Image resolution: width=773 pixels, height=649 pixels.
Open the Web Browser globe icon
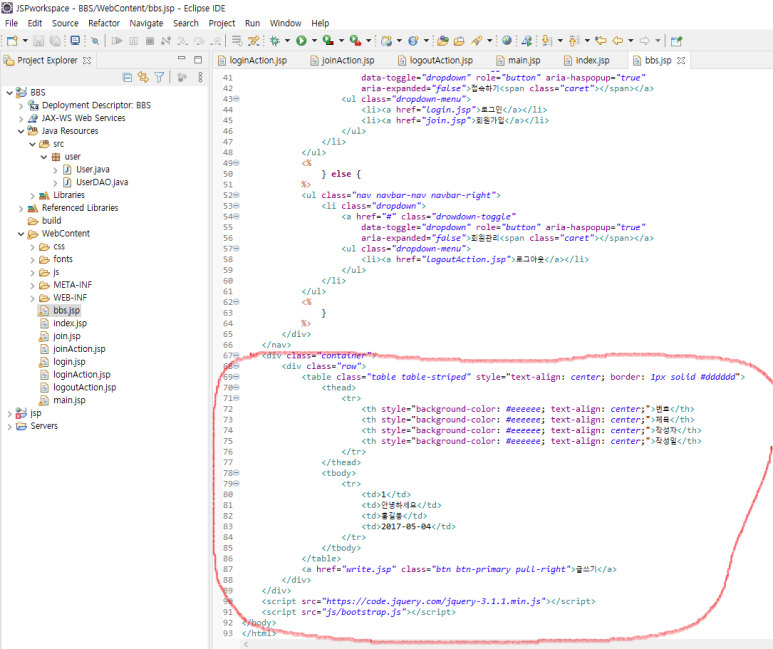(507, 40)
